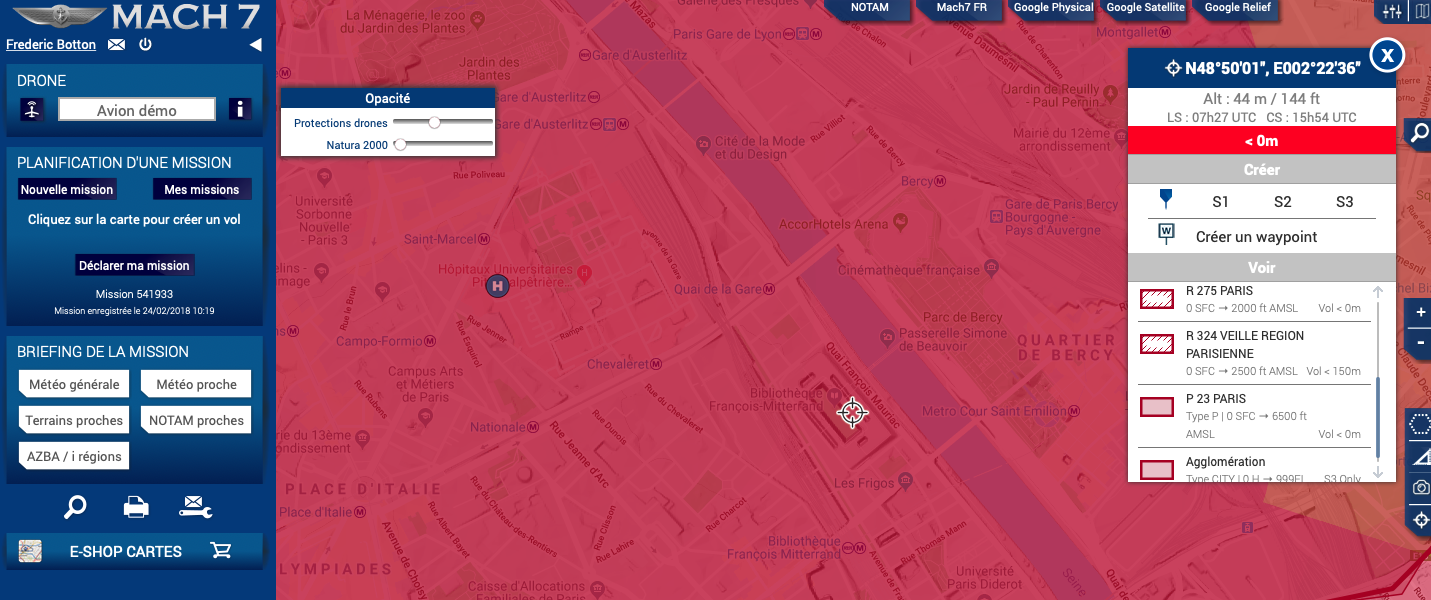Select scenario S1
1431x600 pixels.
(x=1220, y=202)
